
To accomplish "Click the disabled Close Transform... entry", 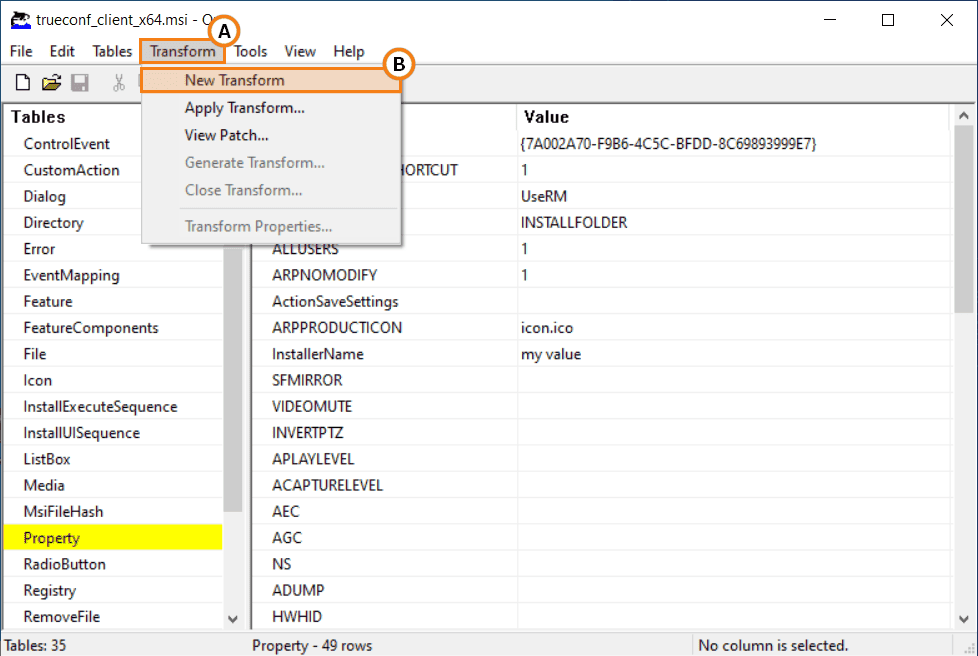I will click(x=271, y=190).
